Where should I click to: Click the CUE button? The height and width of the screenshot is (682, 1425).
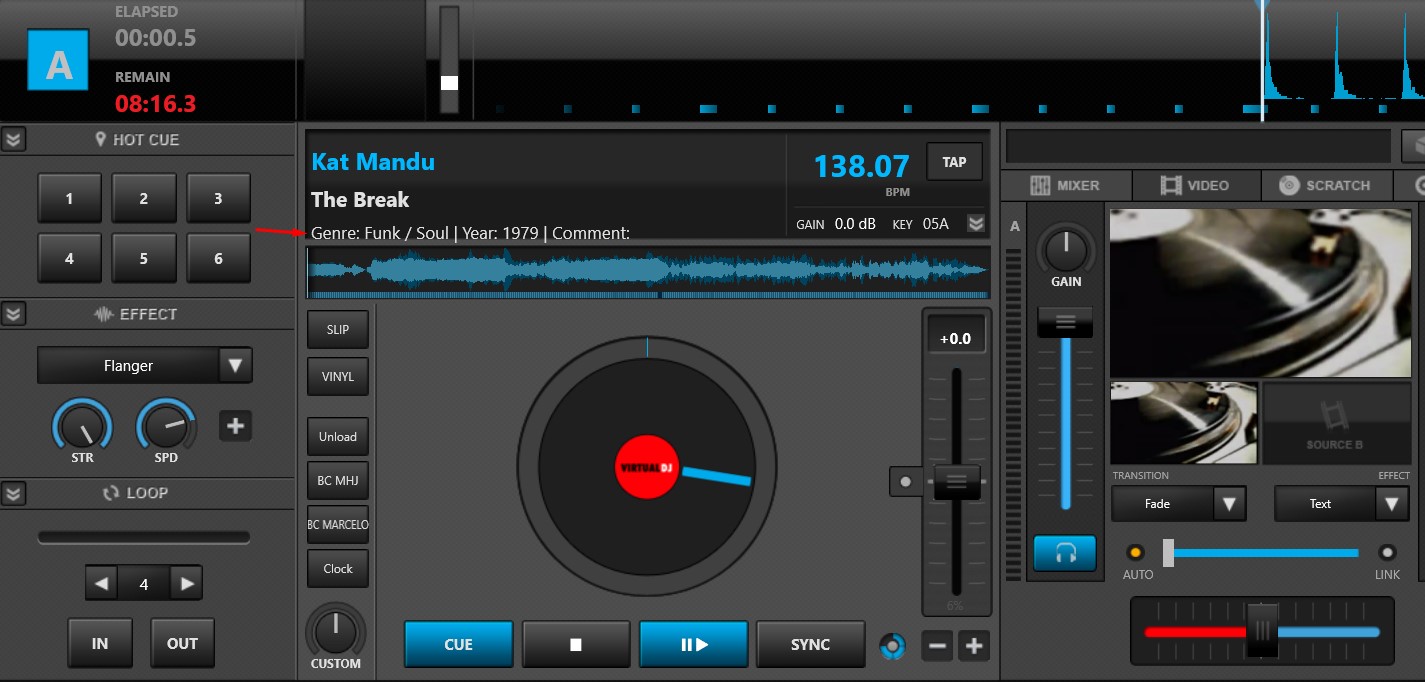coord(459,644)
